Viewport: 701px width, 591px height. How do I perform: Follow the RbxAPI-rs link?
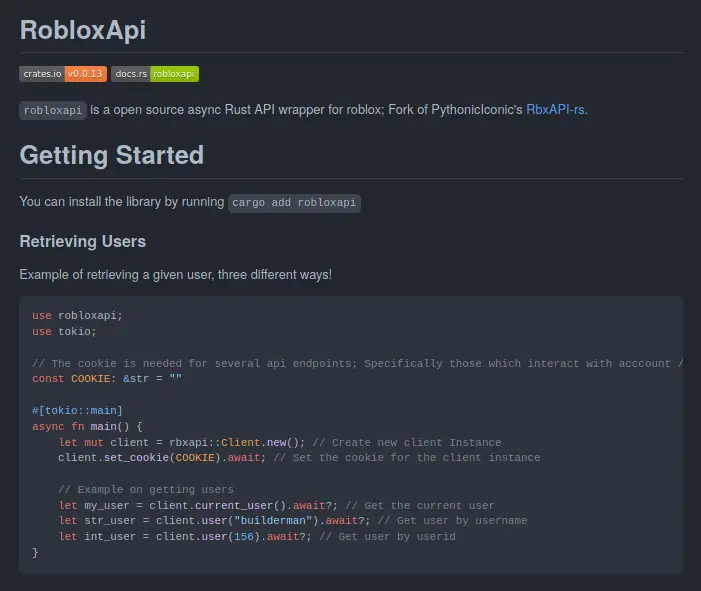coord(555,110)
